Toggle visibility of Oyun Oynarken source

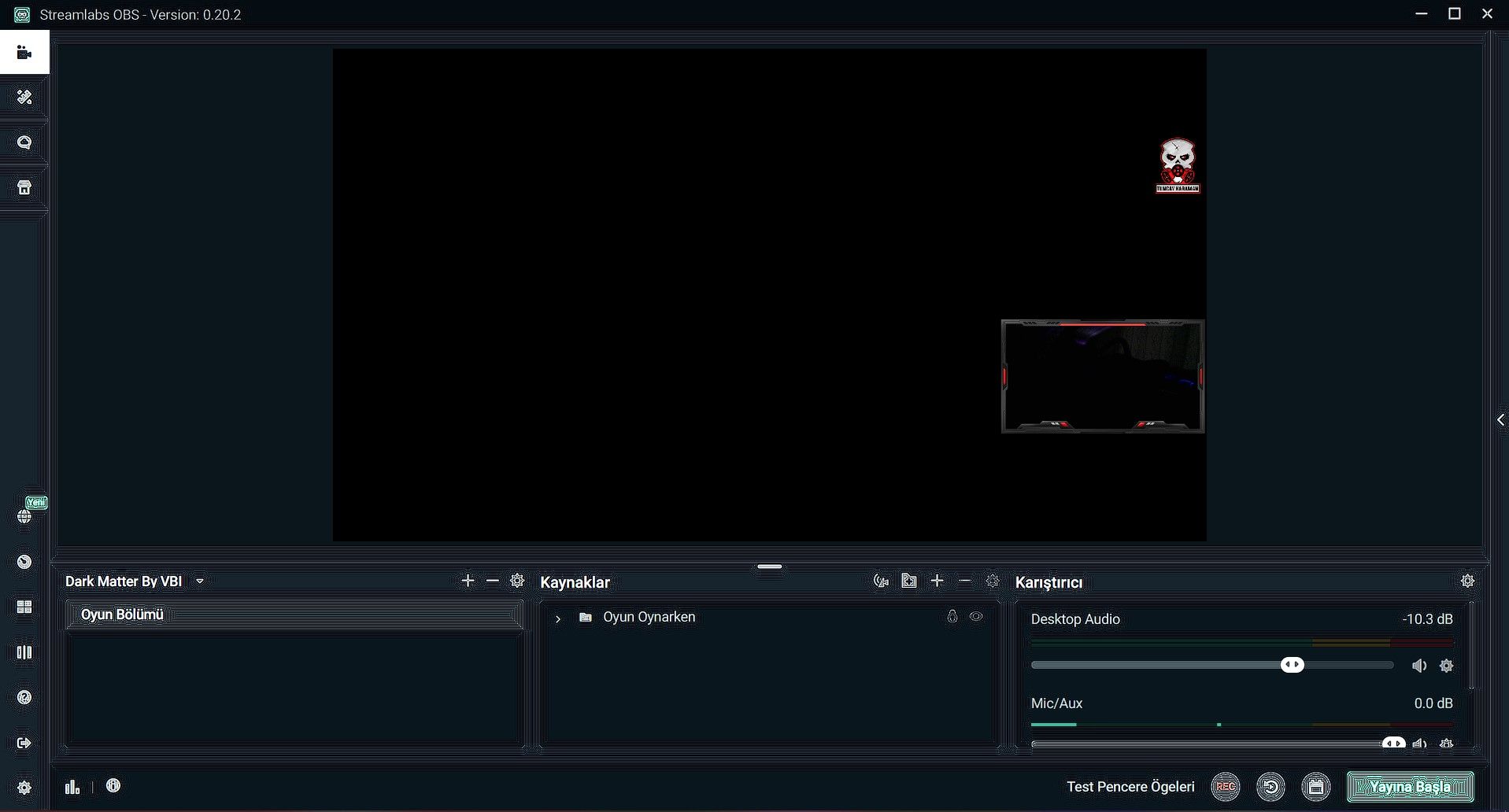(976, 617)
